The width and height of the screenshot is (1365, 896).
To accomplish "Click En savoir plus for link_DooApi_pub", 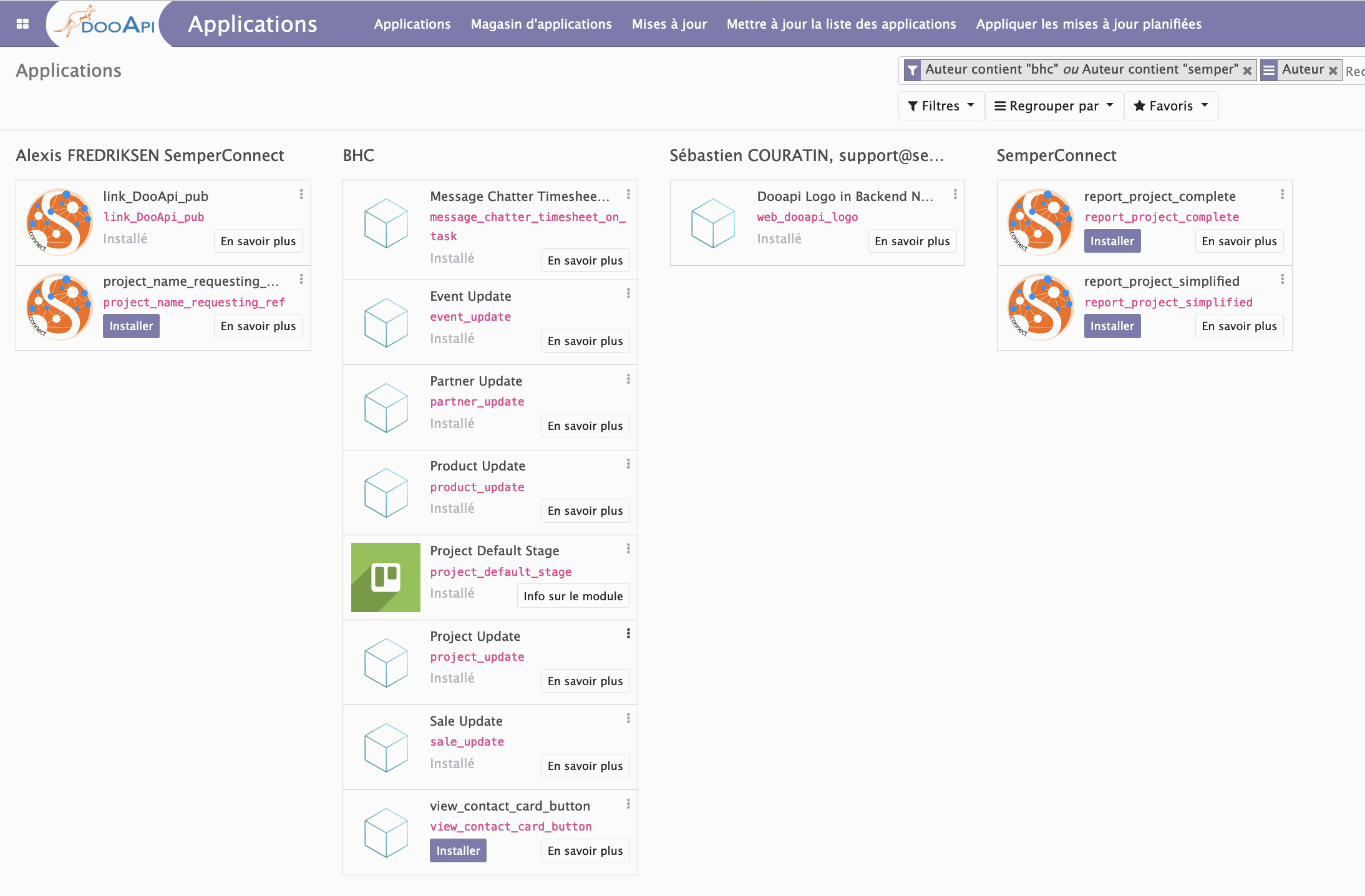I will pyautogui.click(x=258, y=241).
